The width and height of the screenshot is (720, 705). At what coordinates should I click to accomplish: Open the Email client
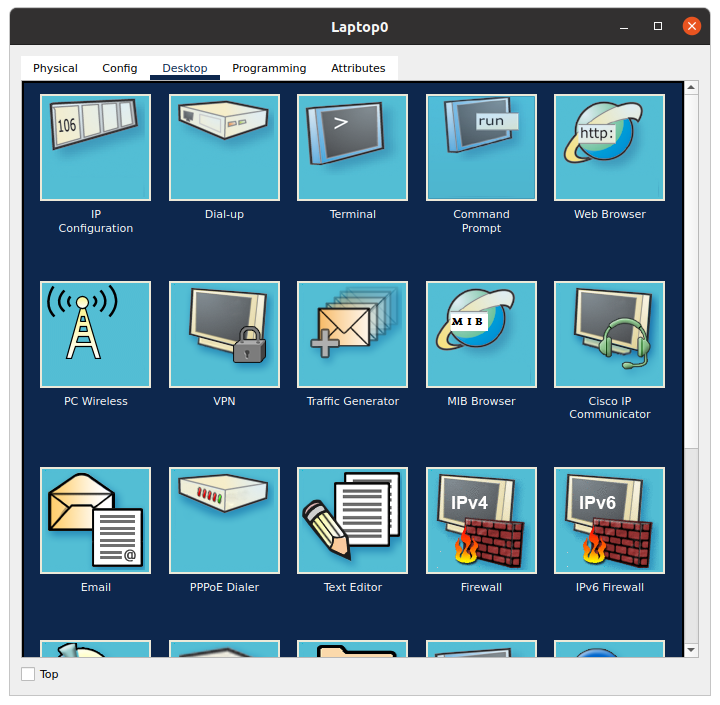tap(95, 520)
